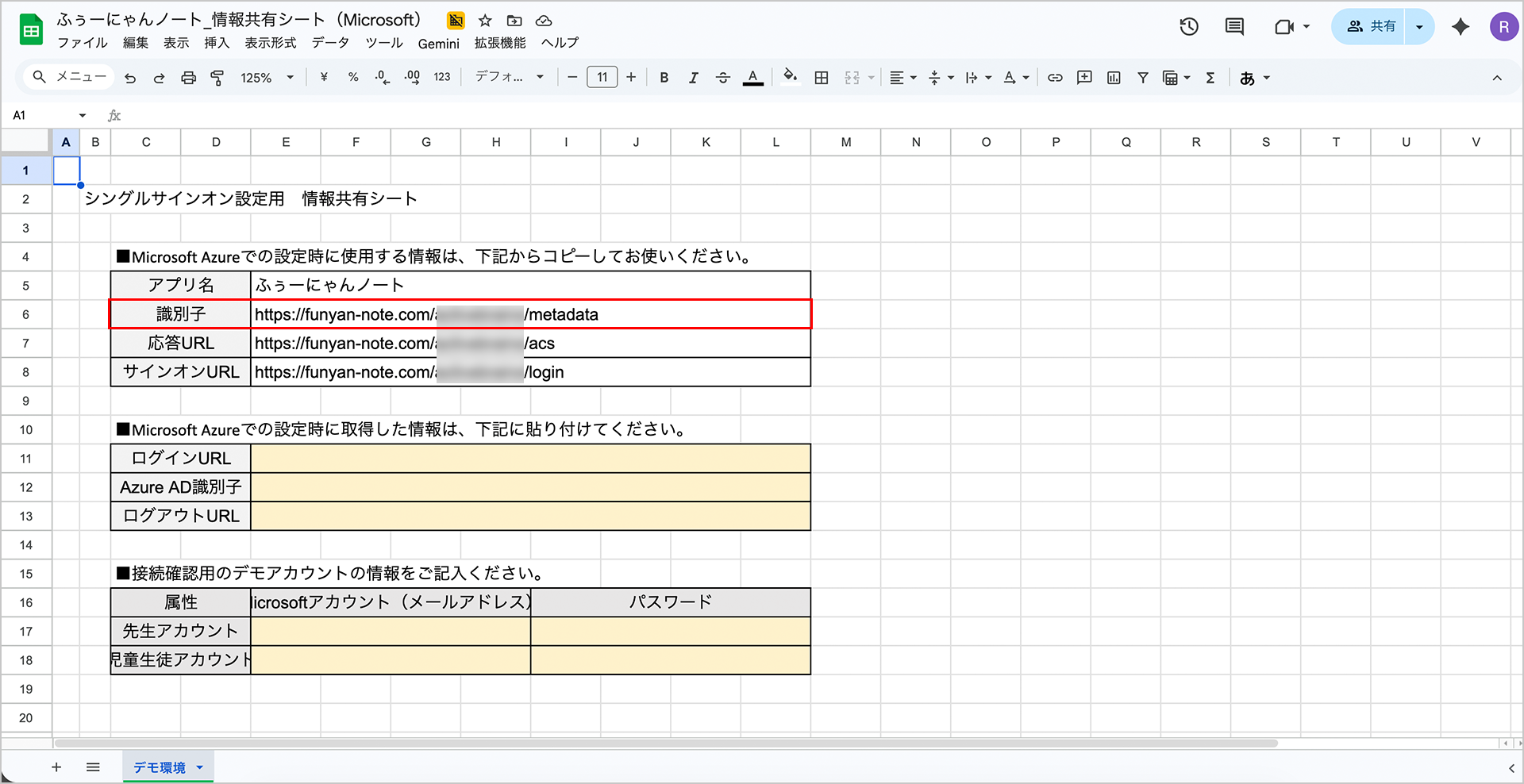This screenshot has width=1524, height=784.
Task: Click the 共有 share button
Action: (x=1372, y=27)
